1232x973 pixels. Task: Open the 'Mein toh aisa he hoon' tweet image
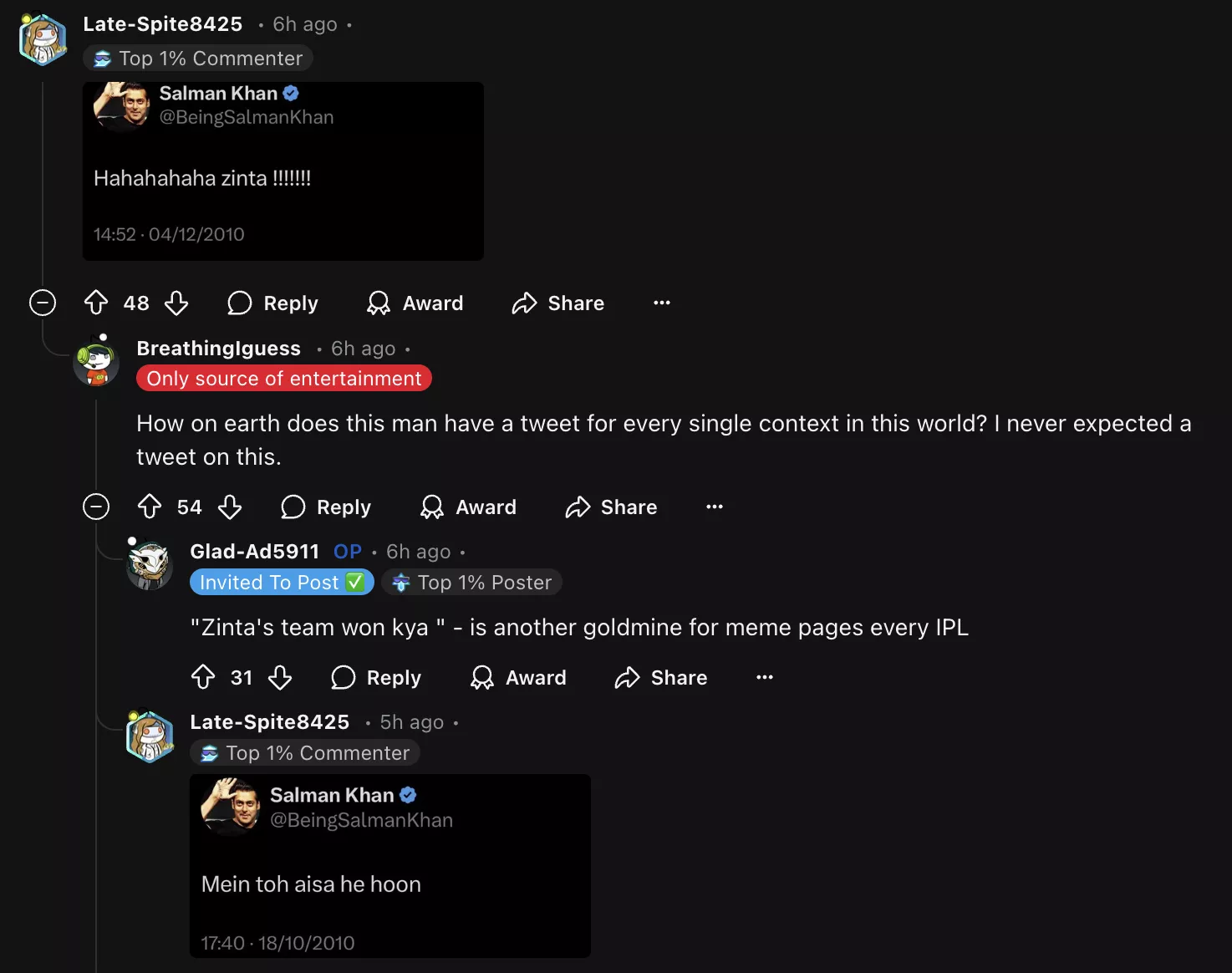coord(390,866)
